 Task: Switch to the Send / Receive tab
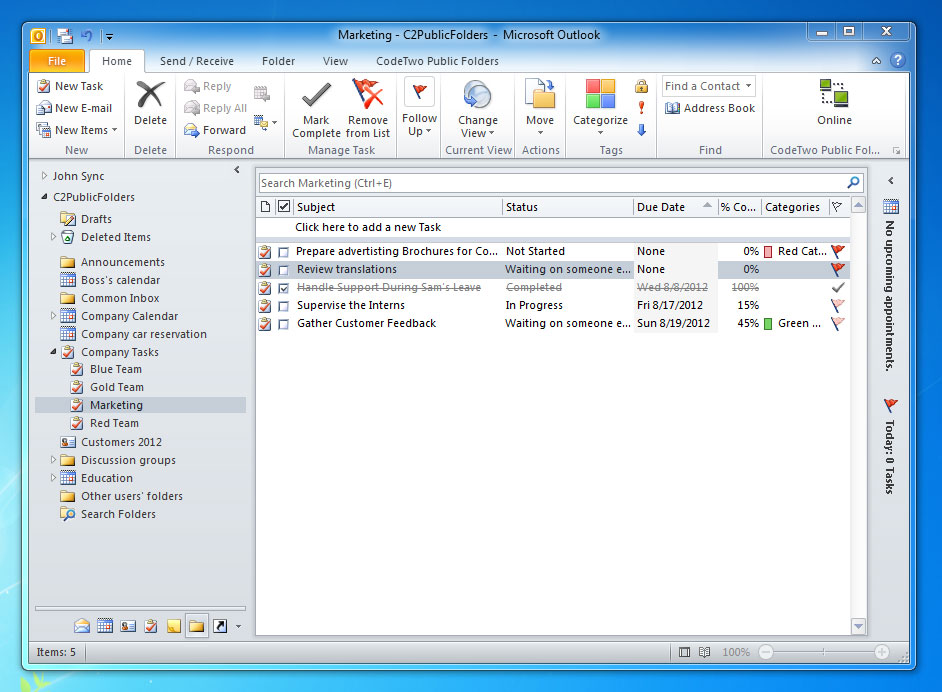coord(196,61)
